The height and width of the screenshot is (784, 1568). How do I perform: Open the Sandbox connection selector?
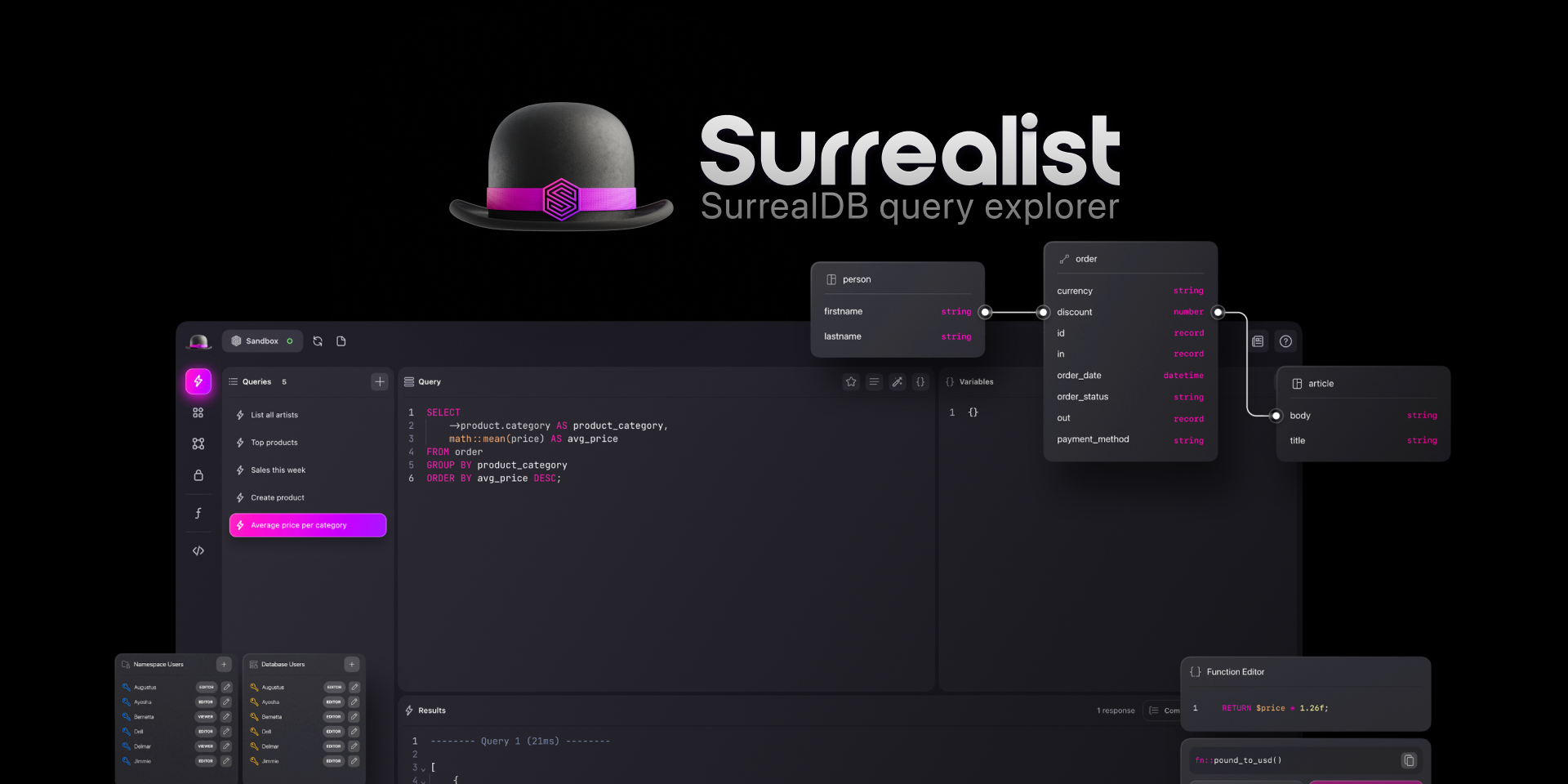[x=262, y=341]
